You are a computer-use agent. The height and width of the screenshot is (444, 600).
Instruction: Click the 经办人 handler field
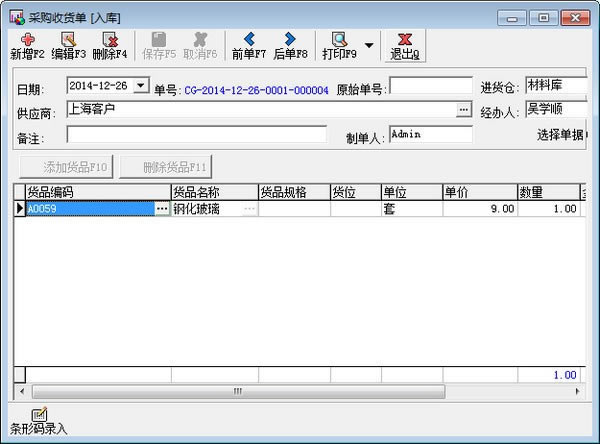[556, 110]
